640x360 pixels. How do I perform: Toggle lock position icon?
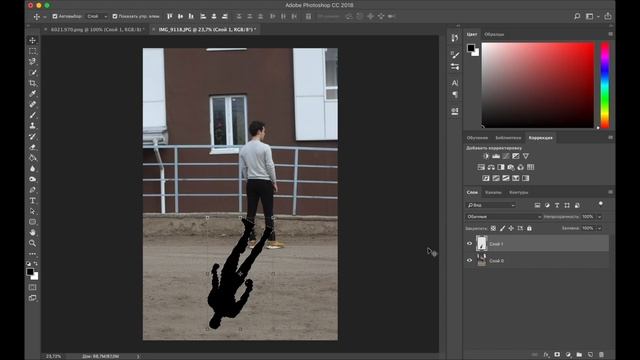[x=511, y=228]
